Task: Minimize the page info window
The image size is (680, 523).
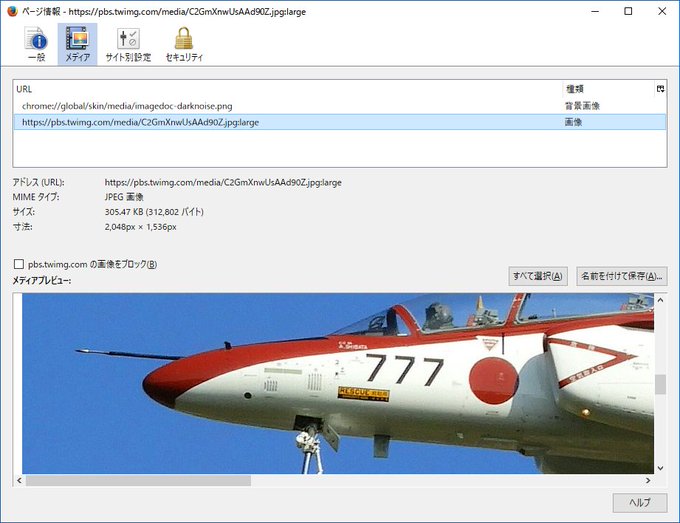Action: [x=595, y=11]
